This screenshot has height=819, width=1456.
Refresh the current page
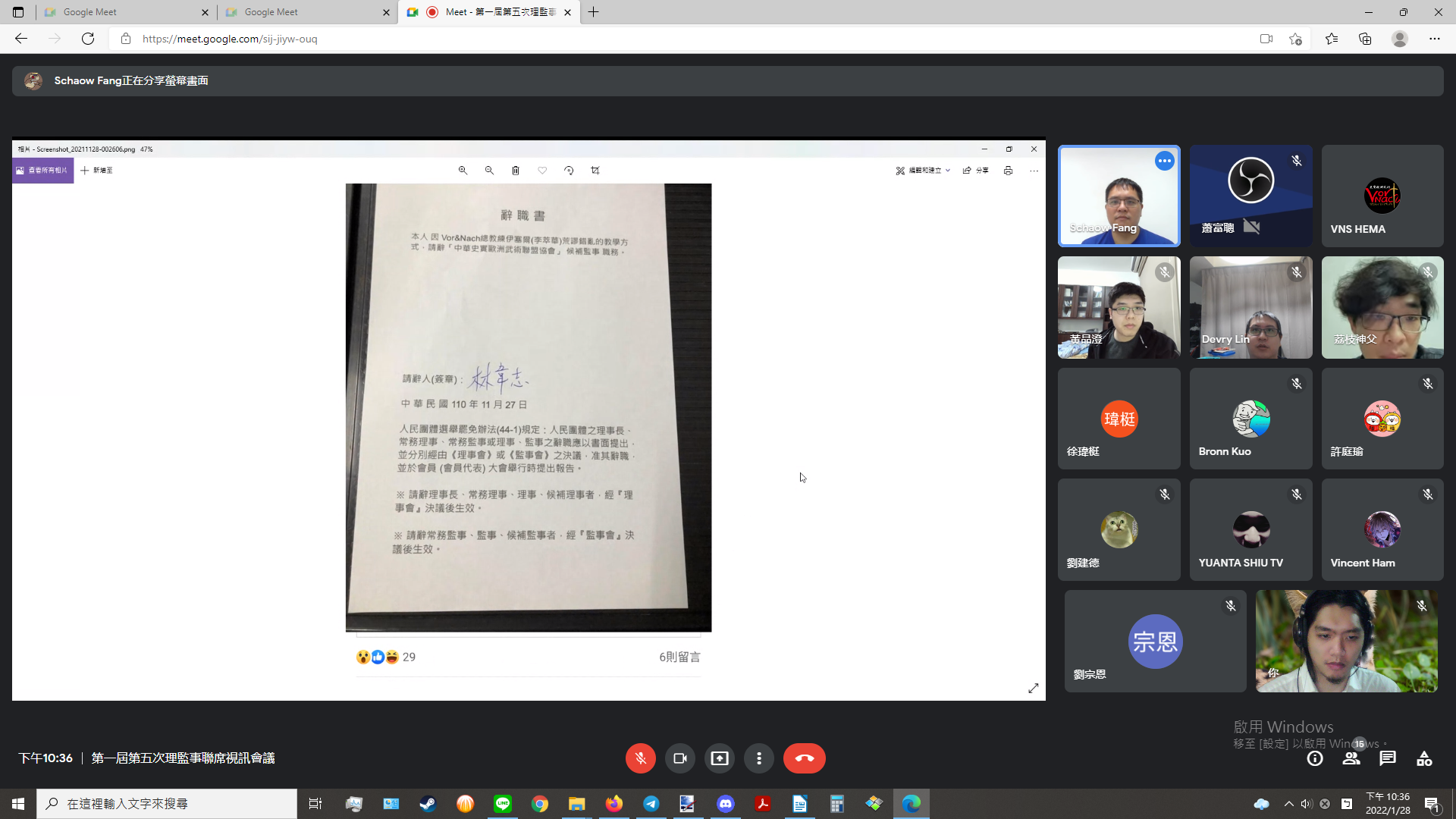(88, 39)
